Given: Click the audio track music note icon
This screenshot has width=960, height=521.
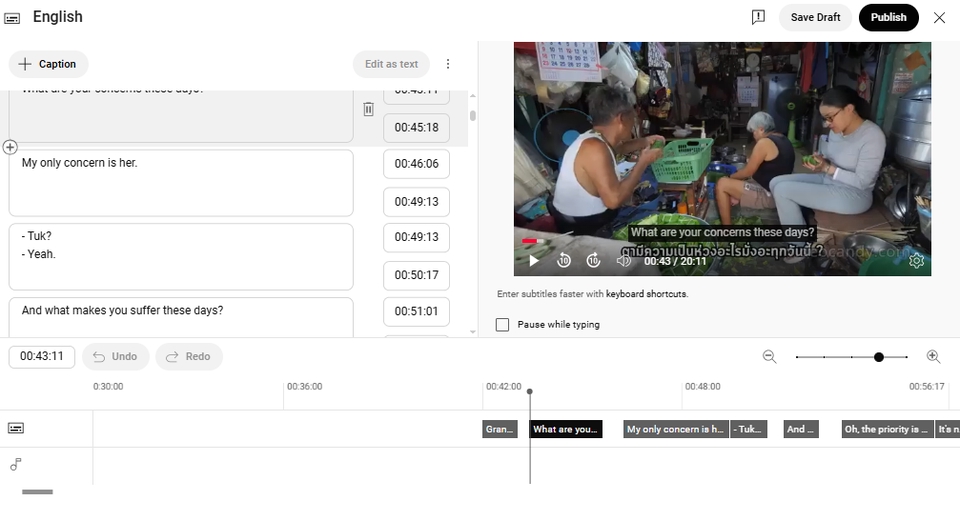Looking at the screenshot, I should (x=16, y=465).
